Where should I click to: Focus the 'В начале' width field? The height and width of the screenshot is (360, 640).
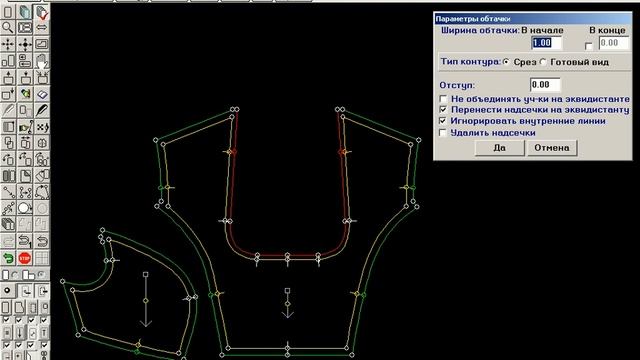[546, 43]
